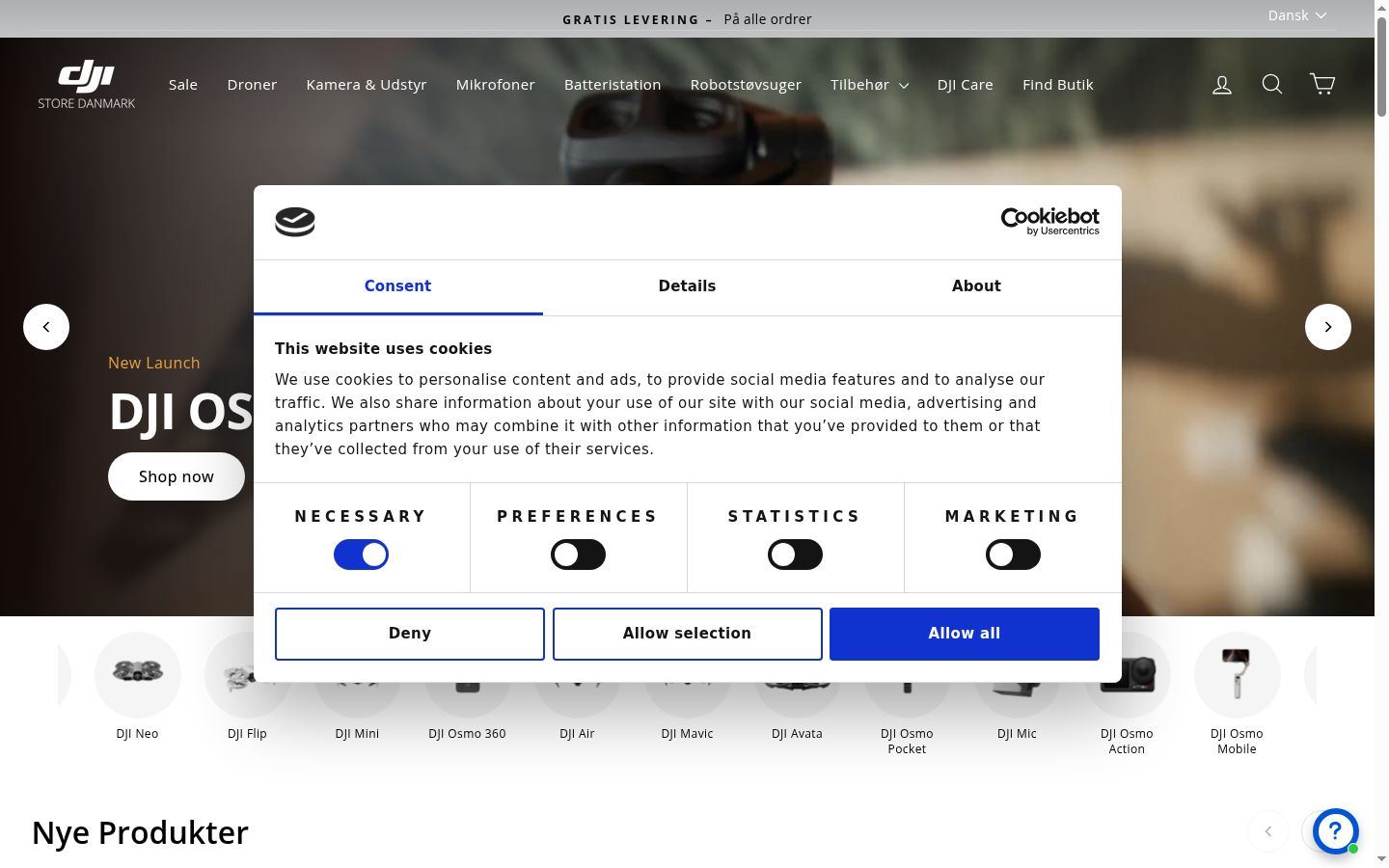Click the Gratis Levering announcement text
This screenshot has width=1389, height=868.
coord(687,19)
